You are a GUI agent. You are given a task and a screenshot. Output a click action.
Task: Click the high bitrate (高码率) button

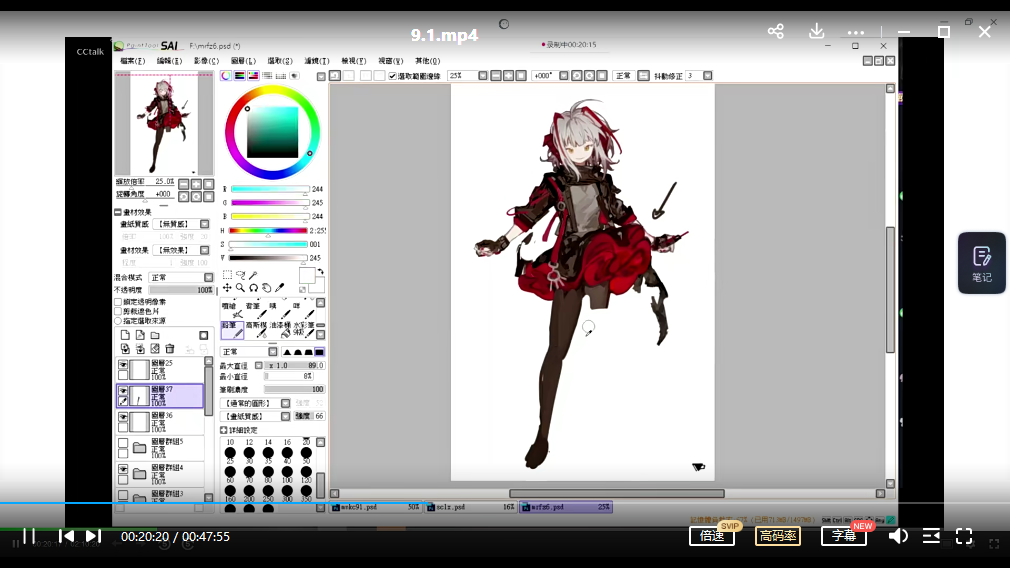tap(778, 536)
